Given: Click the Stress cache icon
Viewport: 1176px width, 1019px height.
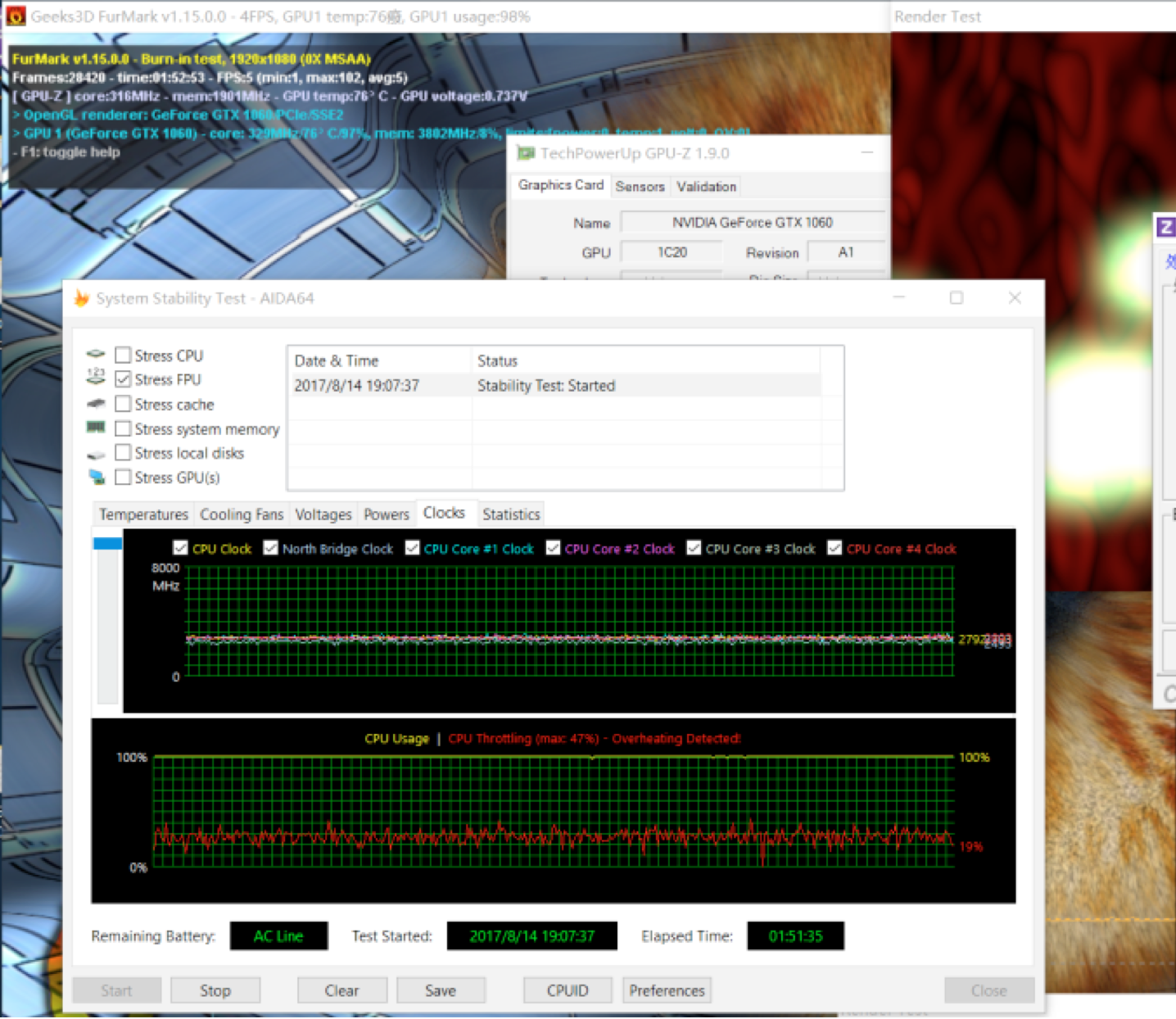Looking at the screenshot, I should [96, 404].
